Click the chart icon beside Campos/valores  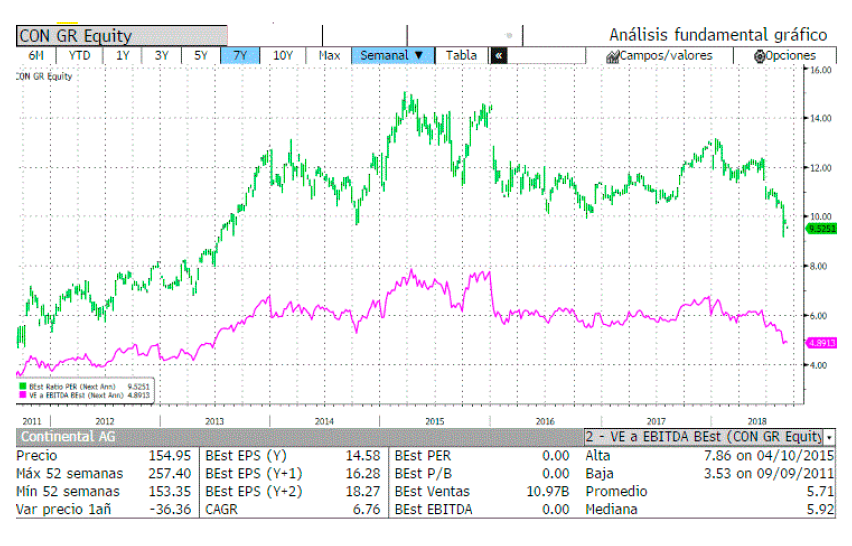[x=612, y=56]
